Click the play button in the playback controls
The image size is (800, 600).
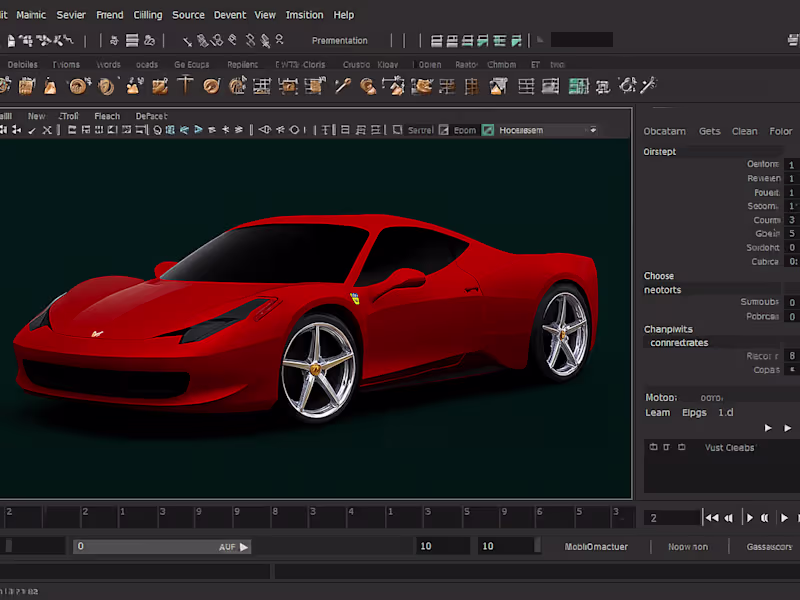pos(750,517)
